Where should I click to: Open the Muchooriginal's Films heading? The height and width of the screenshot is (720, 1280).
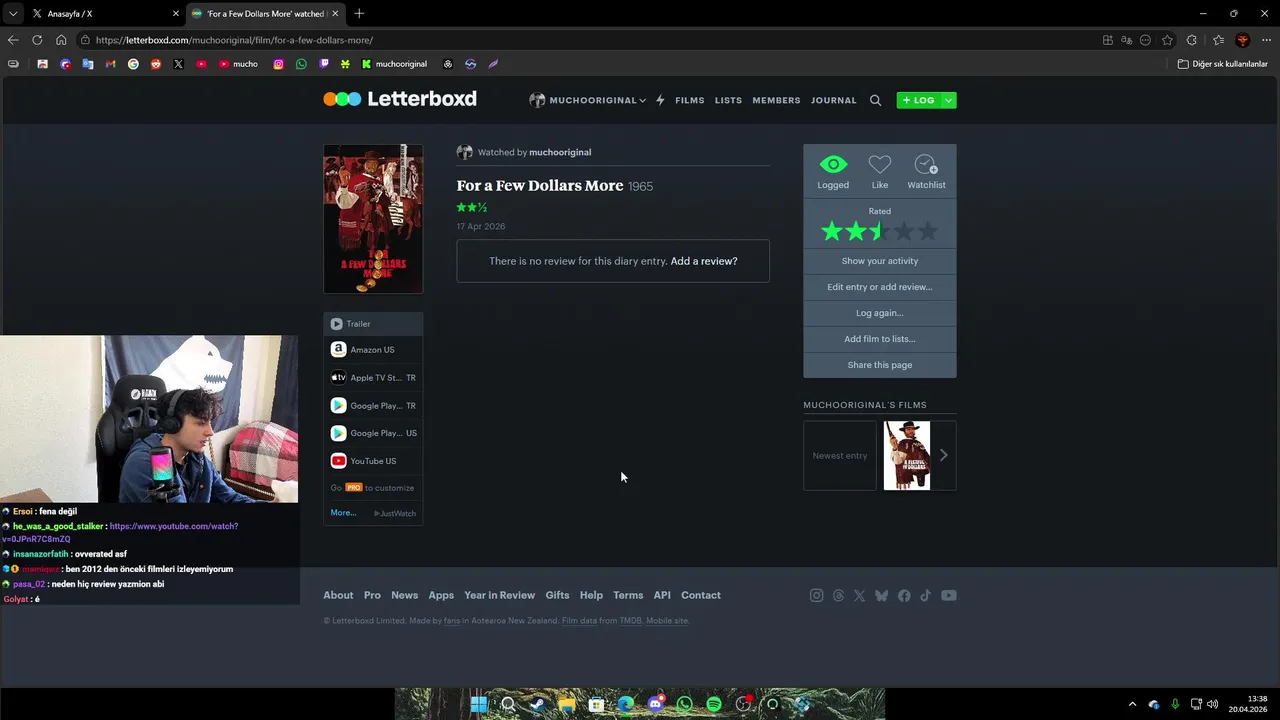click(865, 405)
